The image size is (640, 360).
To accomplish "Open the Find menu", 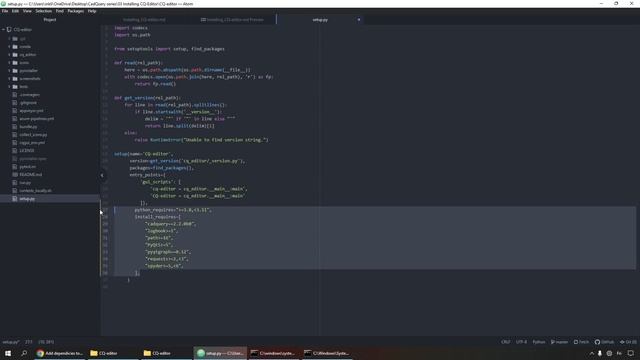I will point(60,11).
